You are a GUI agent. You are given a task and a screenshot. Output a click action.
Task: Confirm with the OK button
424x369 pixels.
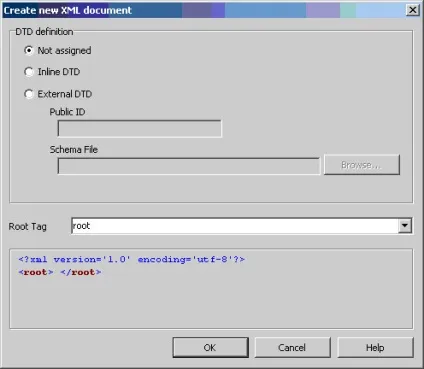[x=210, y=348]
